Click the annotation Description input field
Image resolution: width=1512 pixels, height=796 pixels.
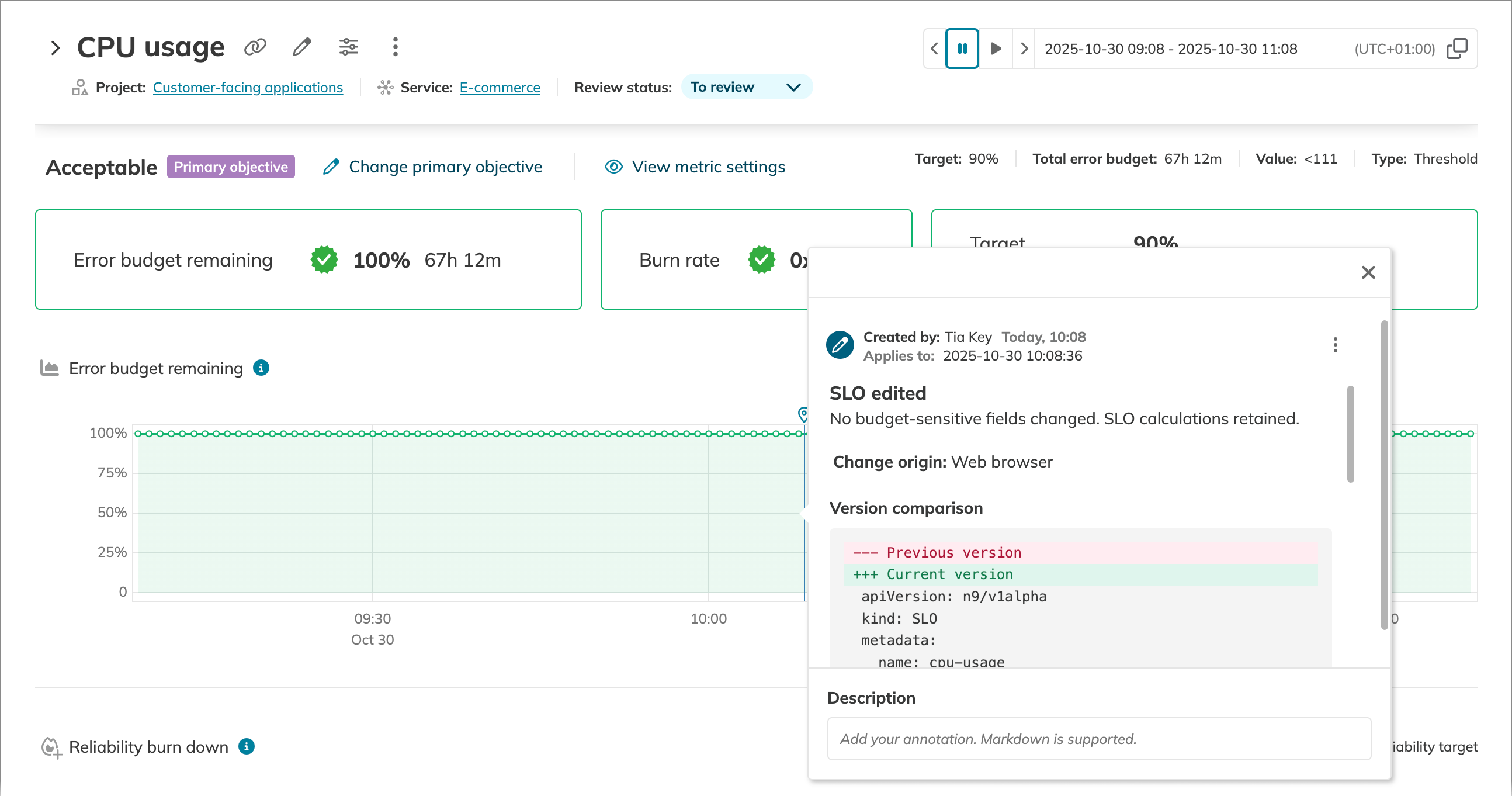pos(1098,739)
